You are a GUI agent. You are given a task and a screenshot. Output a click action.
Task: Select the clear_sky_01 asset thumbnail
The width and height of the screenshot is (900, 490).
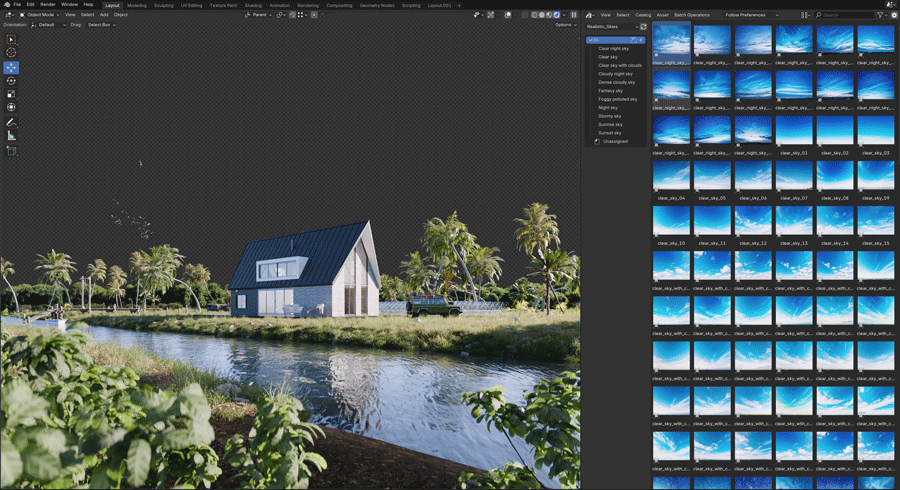pos(794,131)
